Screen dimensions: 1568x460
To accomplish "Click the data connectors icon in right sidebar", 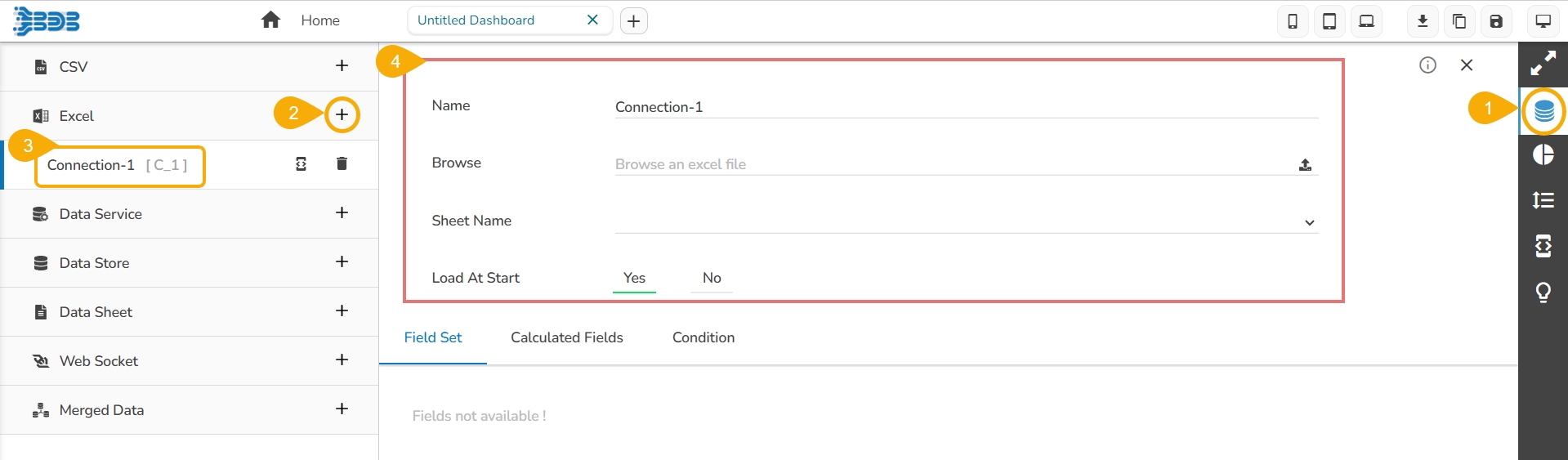I will [x=1543, y=111].
